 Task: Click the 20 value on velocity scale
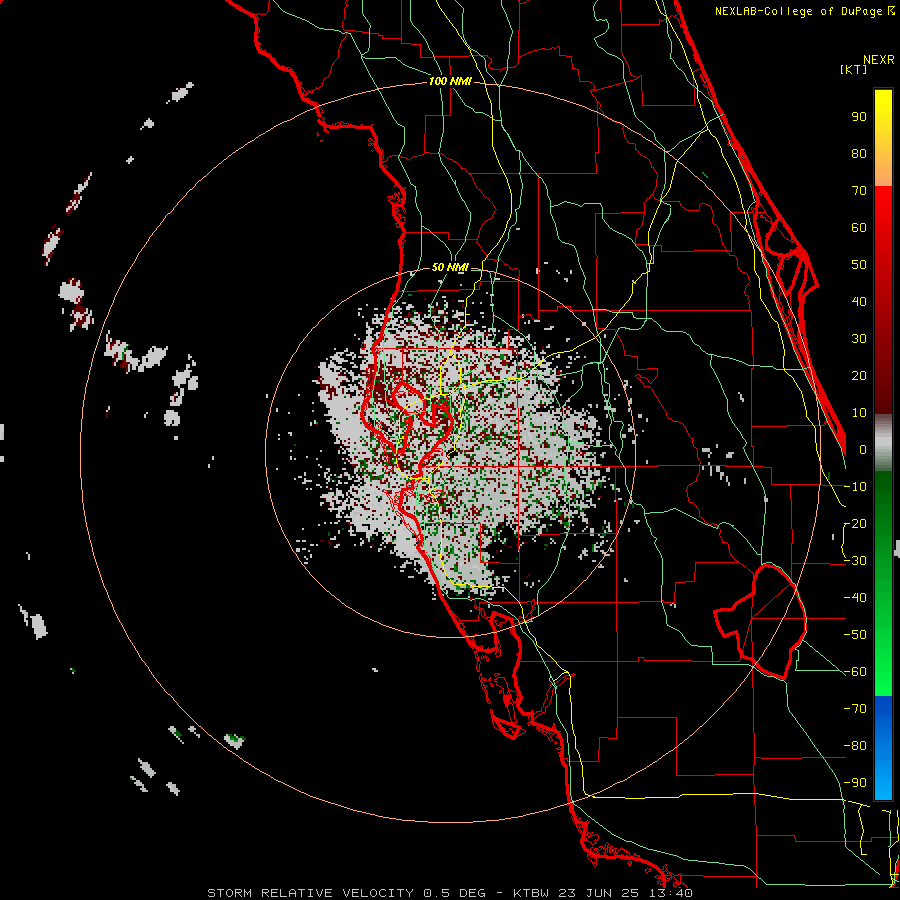[859, 375]
